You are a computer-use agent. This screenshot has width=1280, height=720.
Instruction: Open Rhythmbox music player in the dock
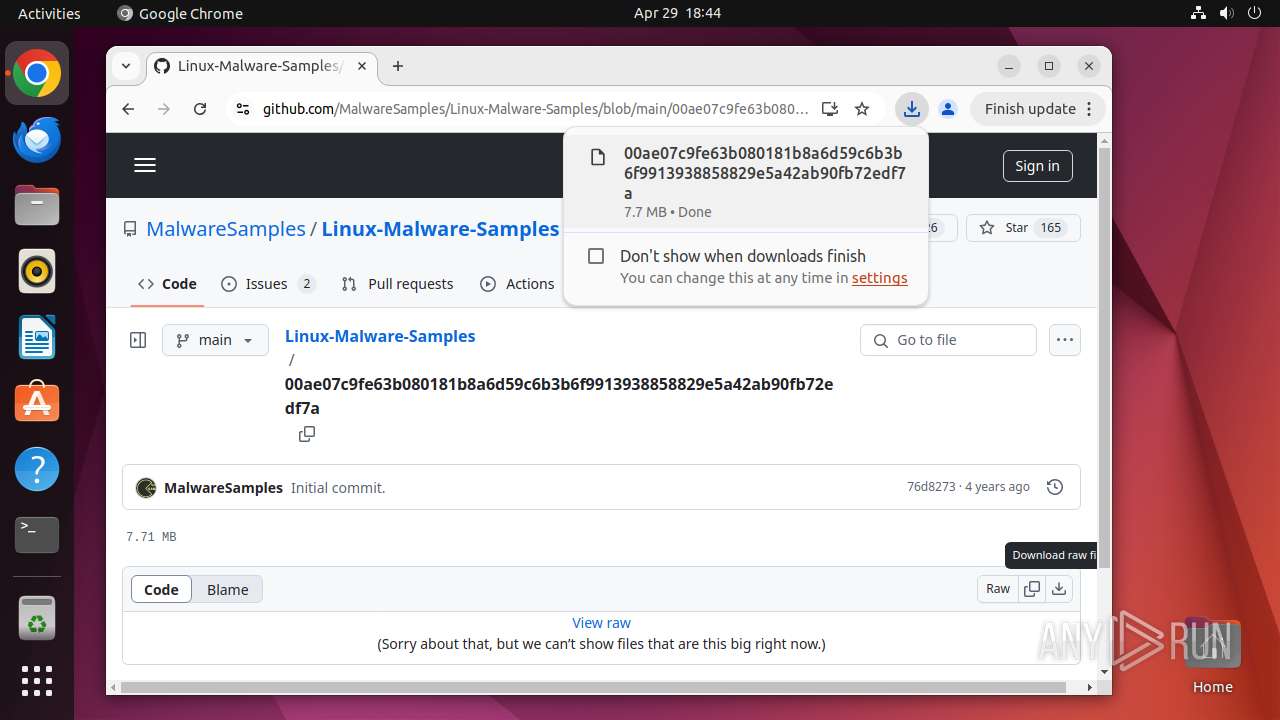point(37,271)
